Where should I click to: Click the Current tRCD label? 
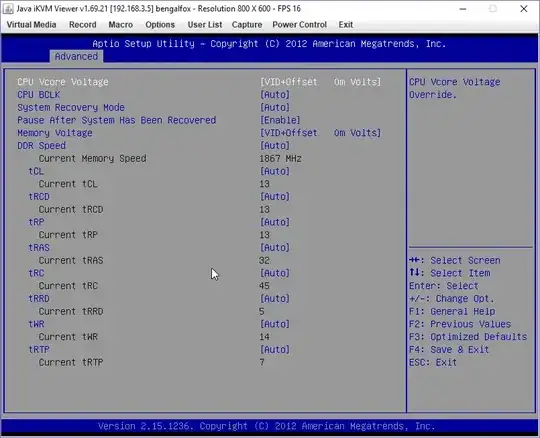[x=71, y=209]
